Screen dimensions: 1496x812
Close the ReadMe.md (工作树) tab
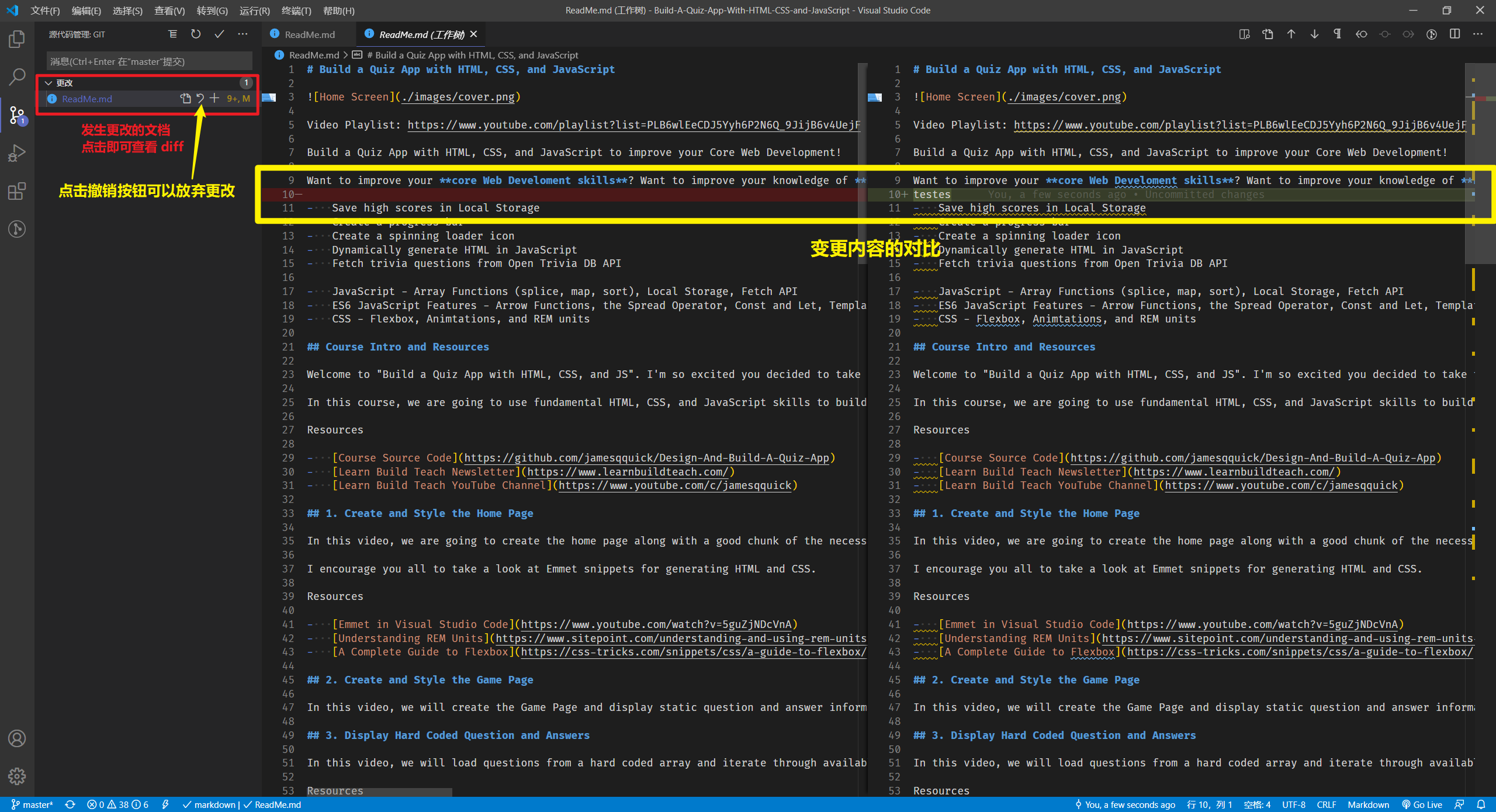[x=473, y=34]
